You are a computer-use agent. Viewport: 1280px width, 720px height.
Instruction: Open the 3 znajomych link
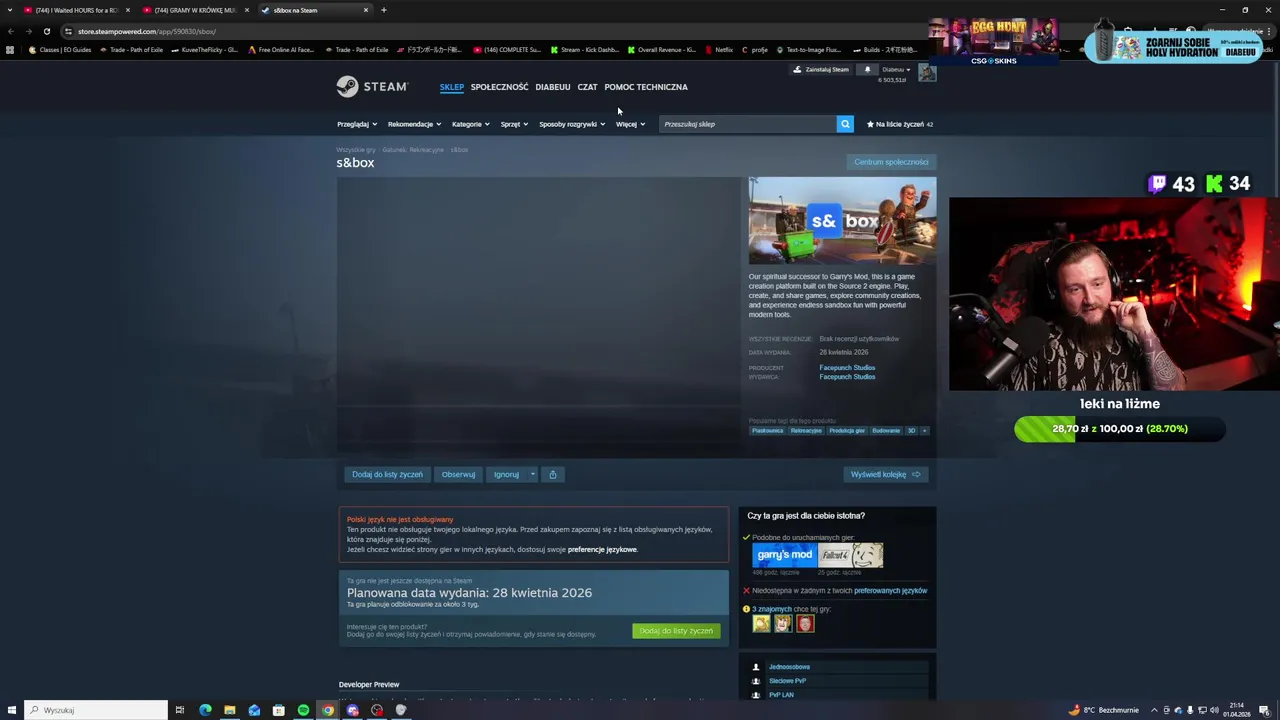coord(772,609)
